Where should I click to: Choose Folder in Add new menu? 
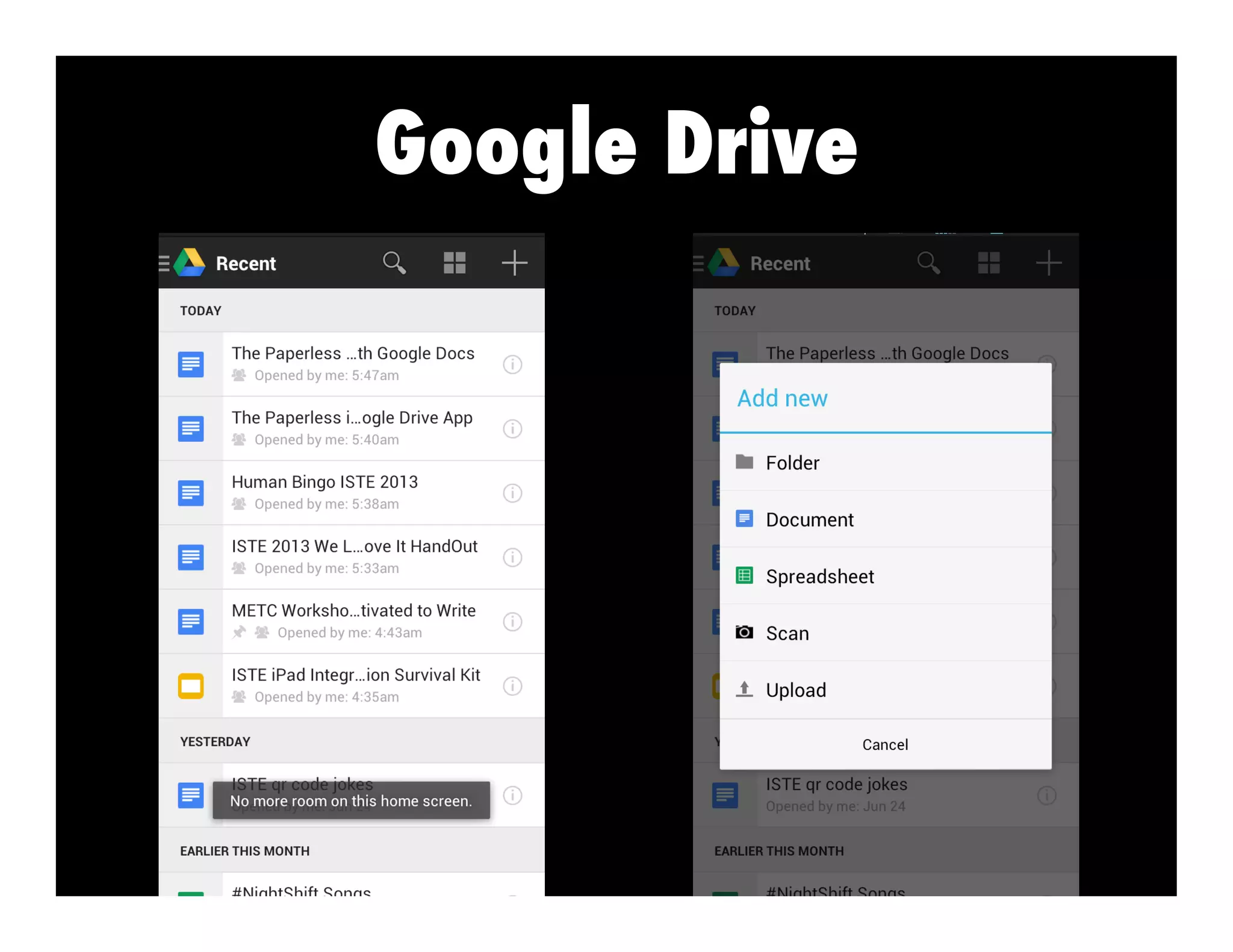click(x=886, y=462)
